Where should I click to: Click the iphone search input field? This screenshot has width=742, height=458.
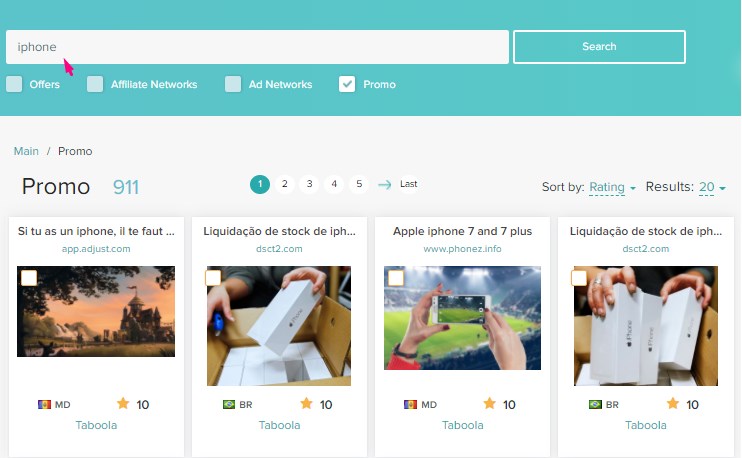coord(257,47)
